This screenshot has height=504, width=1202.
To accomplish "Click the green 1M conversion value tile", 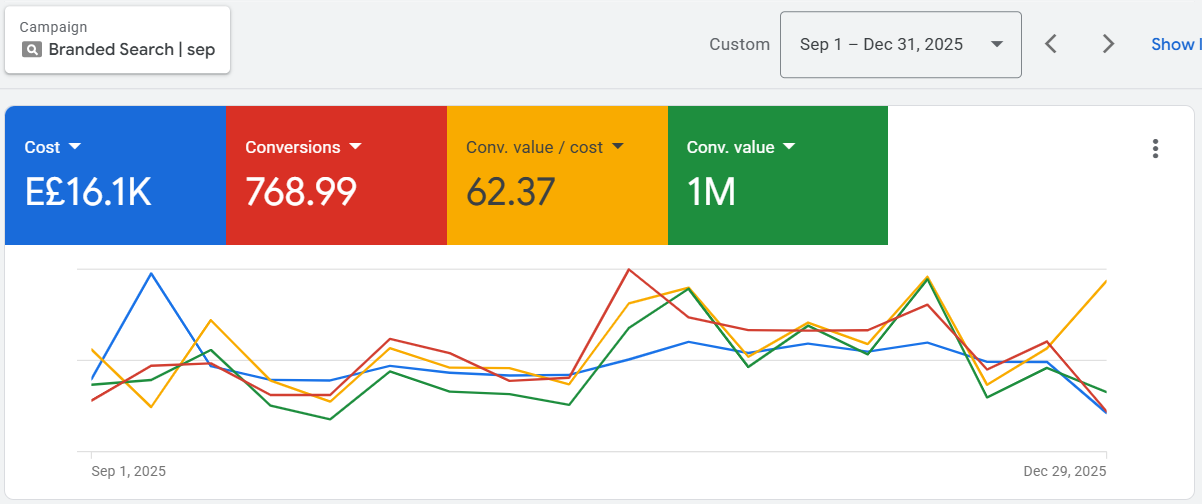I will pyautogui.click(x=711, y=191).
